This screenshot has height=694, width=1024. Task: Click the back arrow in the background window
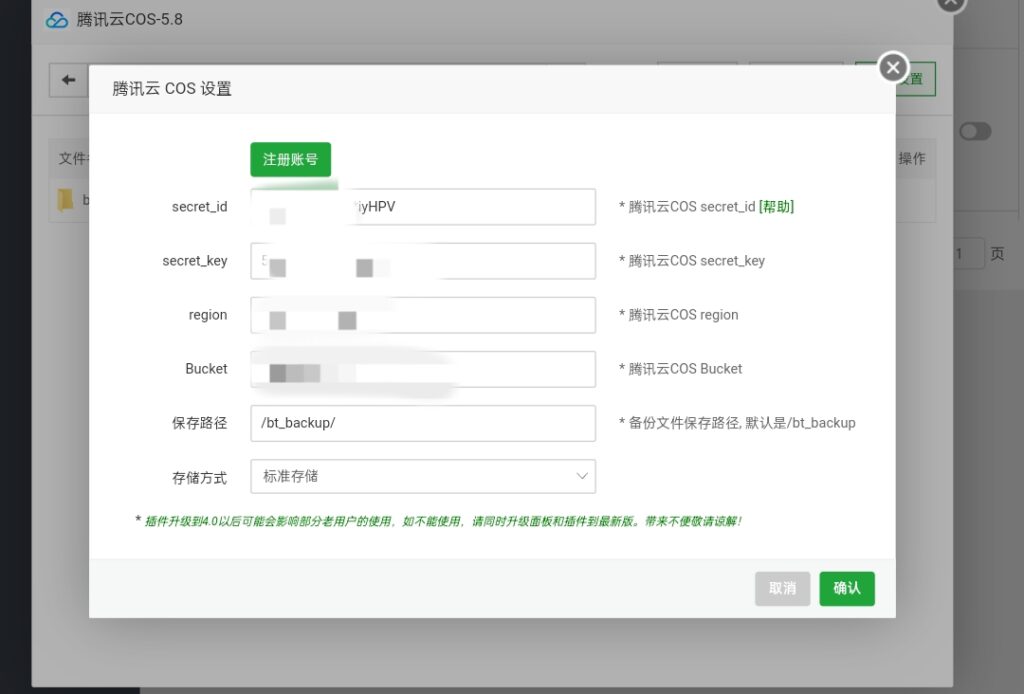click(x=69, y=80)
